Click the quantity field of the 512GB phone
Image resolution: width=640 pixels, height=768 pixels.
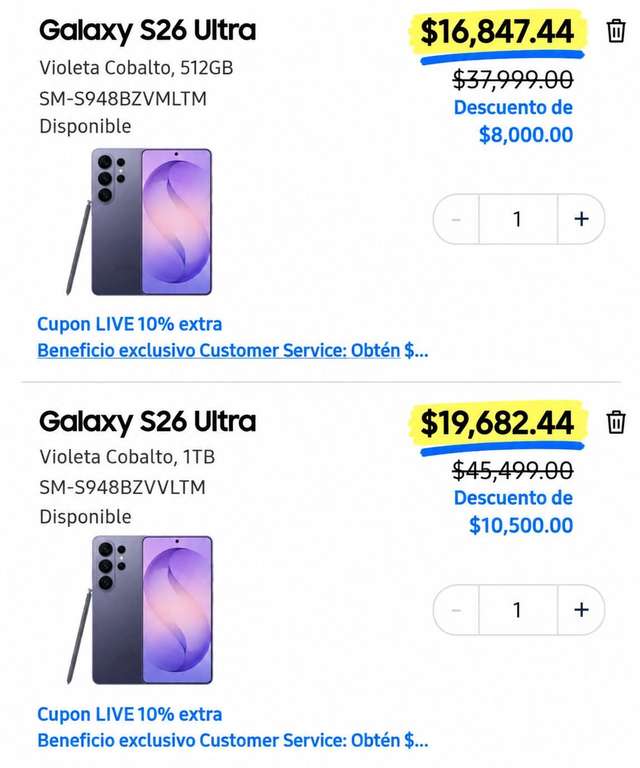(x=518, y=219)
